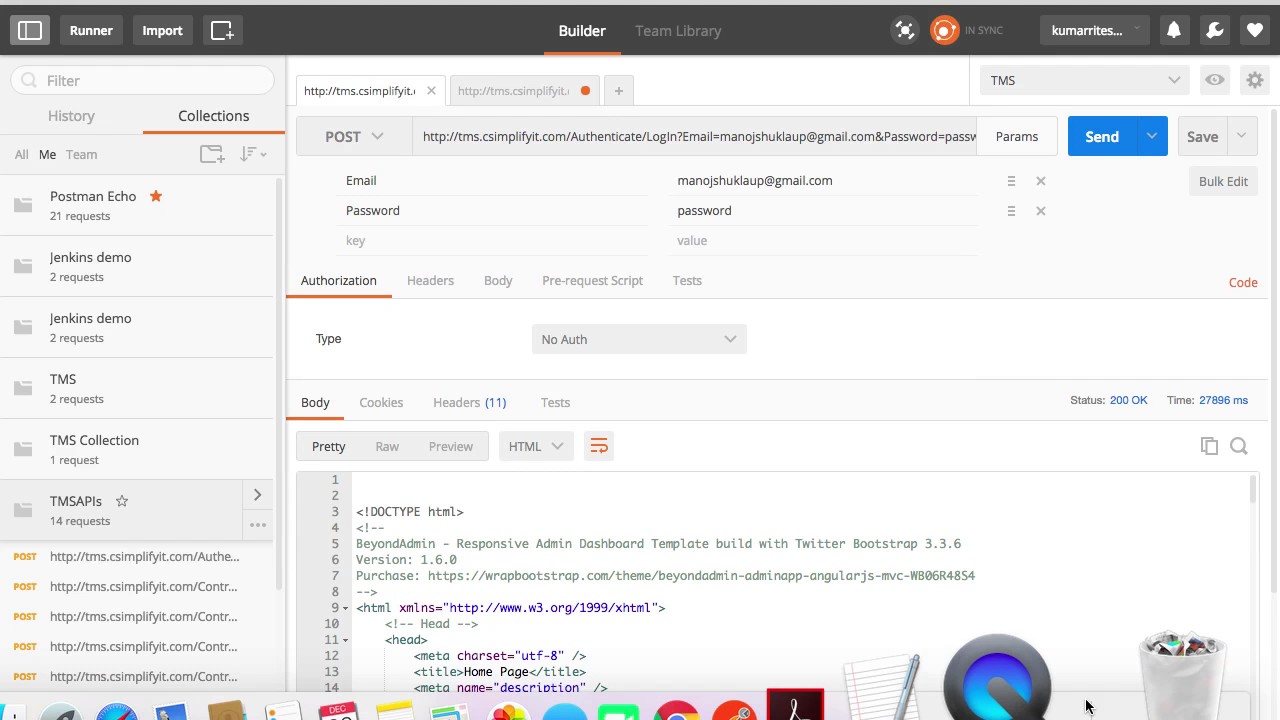1280x720 pixels.
Task: Open Bulk Edit for parameters
Action: [1223, 181]
